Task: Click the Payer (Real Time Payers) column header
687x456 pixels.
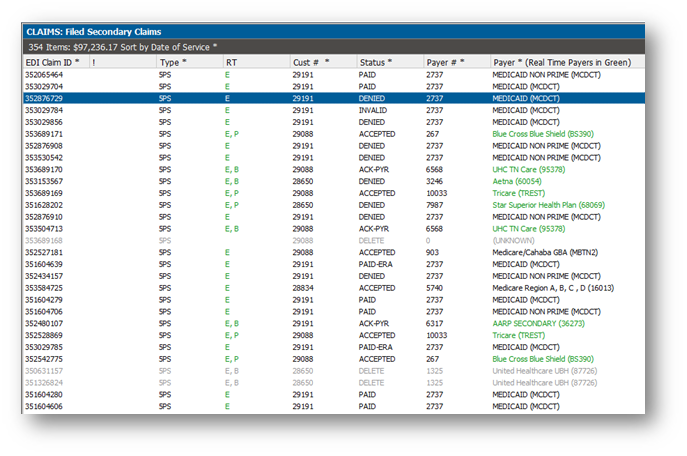Action: tap(561, 62)
